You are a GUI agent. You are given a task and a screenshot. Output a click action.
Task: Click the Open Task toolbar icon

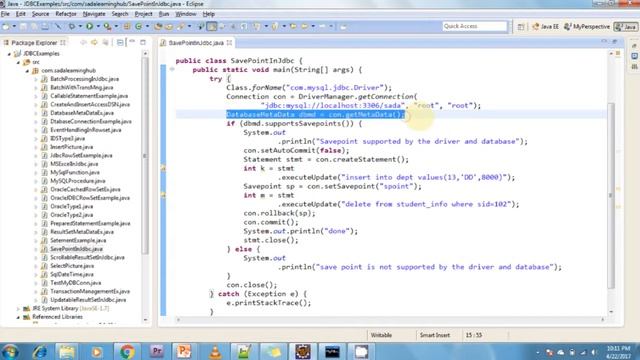169,27
